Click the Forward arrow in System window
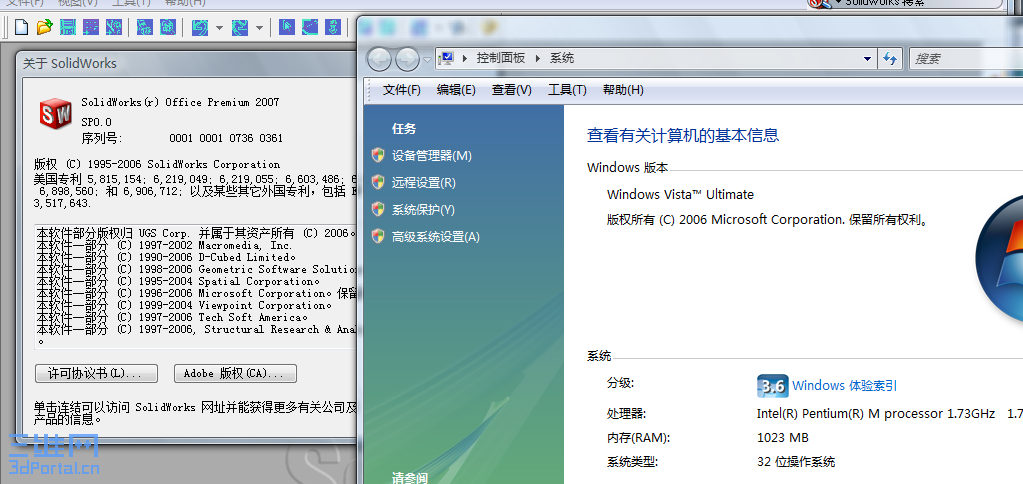The width and height of the screenshot is (1023, 484). 407,59
